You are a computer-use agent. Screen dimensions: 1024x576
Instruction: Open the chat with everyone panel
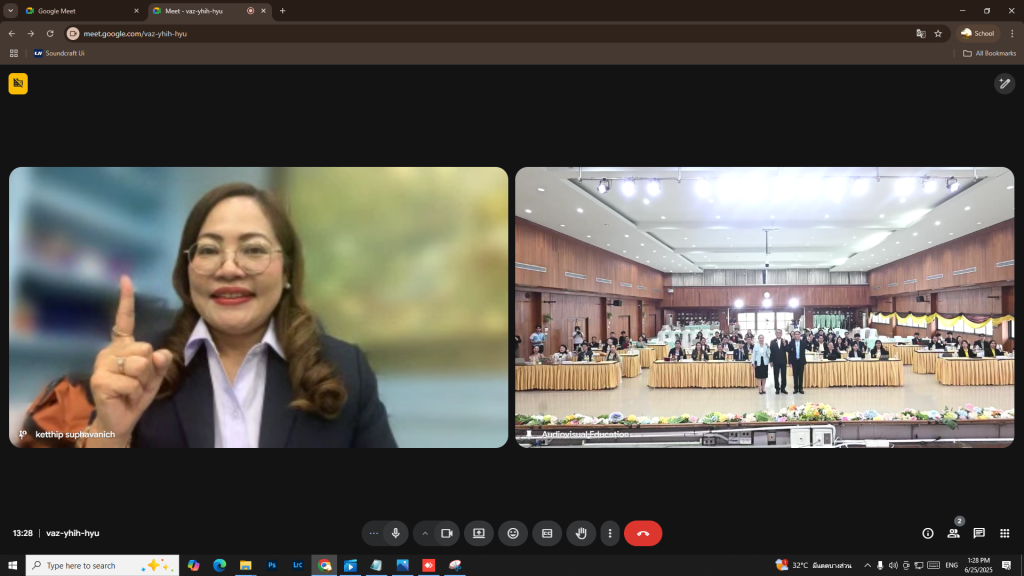tap(979, 533)
